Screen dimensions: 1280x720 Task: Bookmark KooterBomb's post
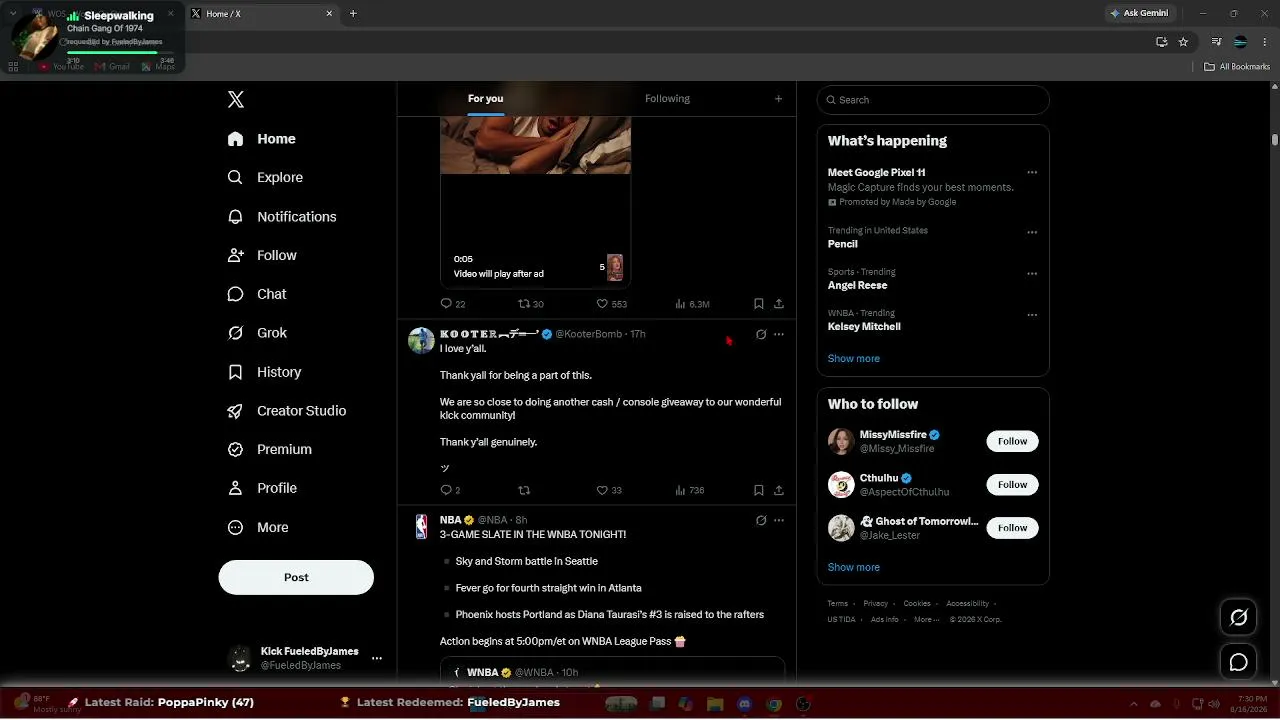759,490
